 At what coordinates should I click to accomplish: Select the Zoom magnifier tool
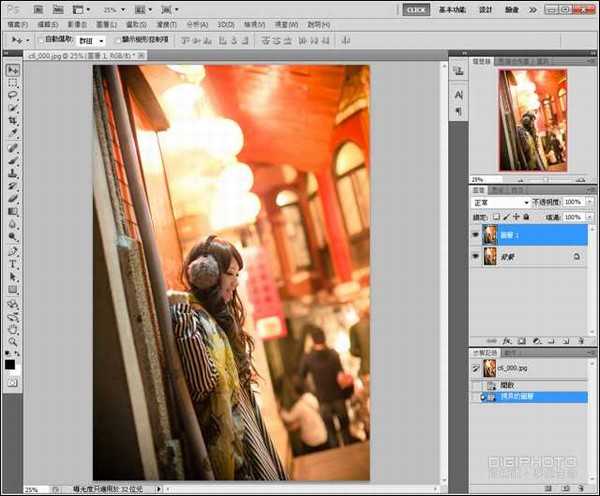click(13, 341)
